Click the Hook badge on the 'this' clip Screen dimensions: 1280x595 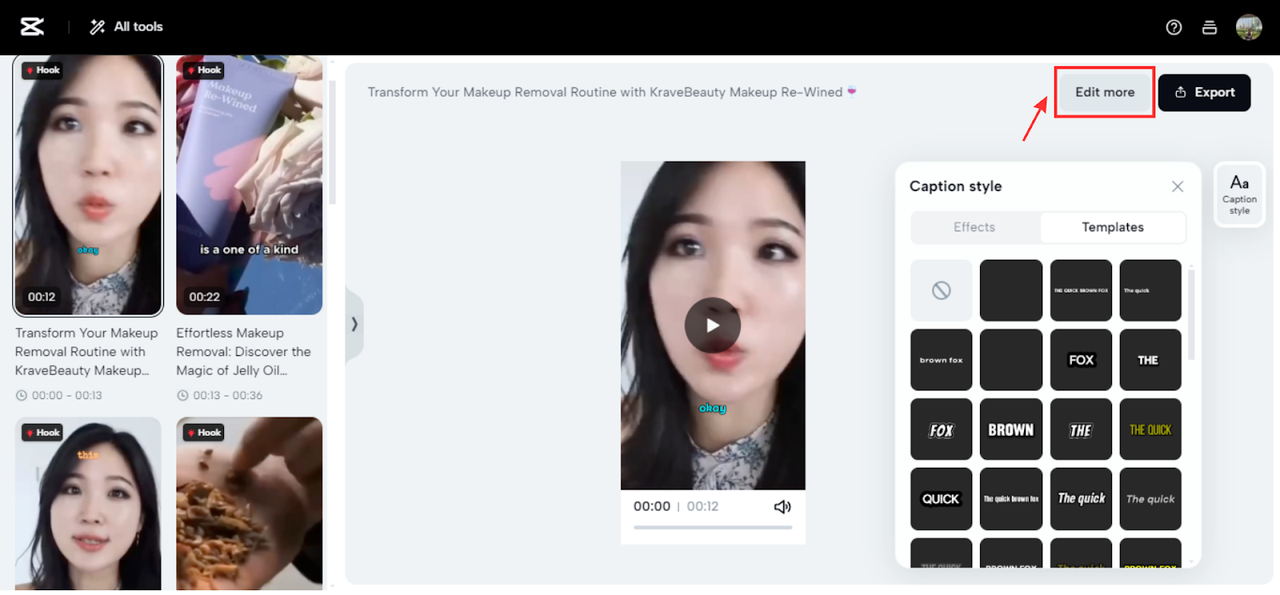point(43,432)
